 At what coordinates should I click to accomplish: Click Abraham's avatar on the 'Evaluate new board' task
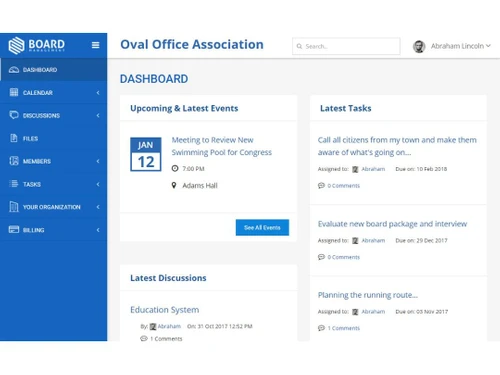[355, 241]
